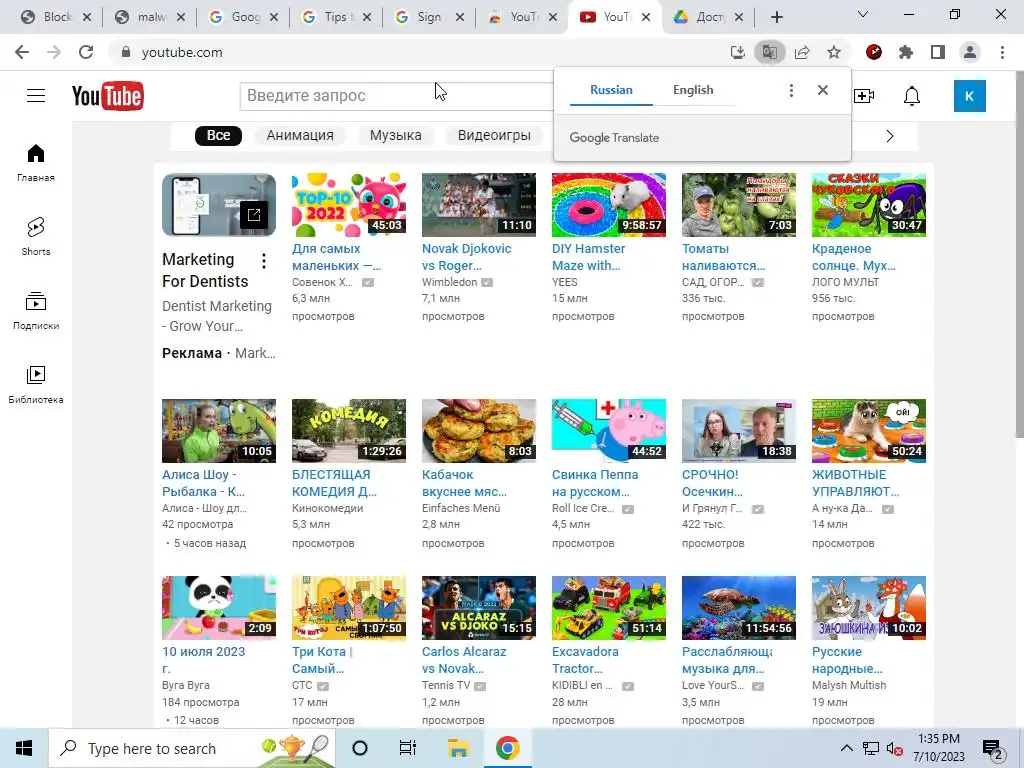Viewport: 1024px width, 768px height.
Task: Select the Анимация category chip
Action: pos(300,135)
